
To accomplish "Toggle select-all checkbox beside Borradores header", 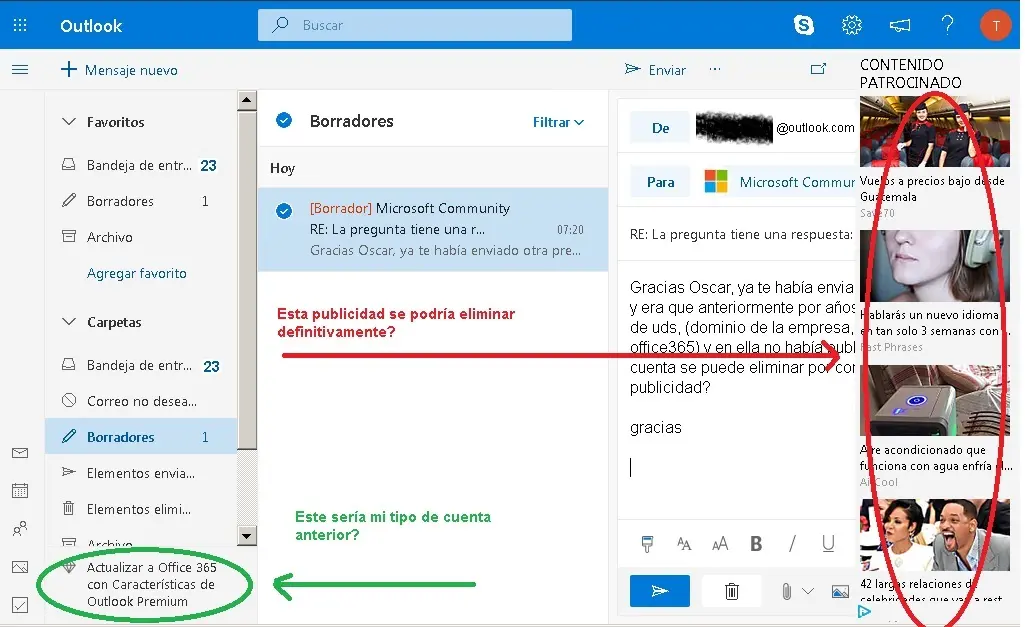I will click(x=284, y=120).
